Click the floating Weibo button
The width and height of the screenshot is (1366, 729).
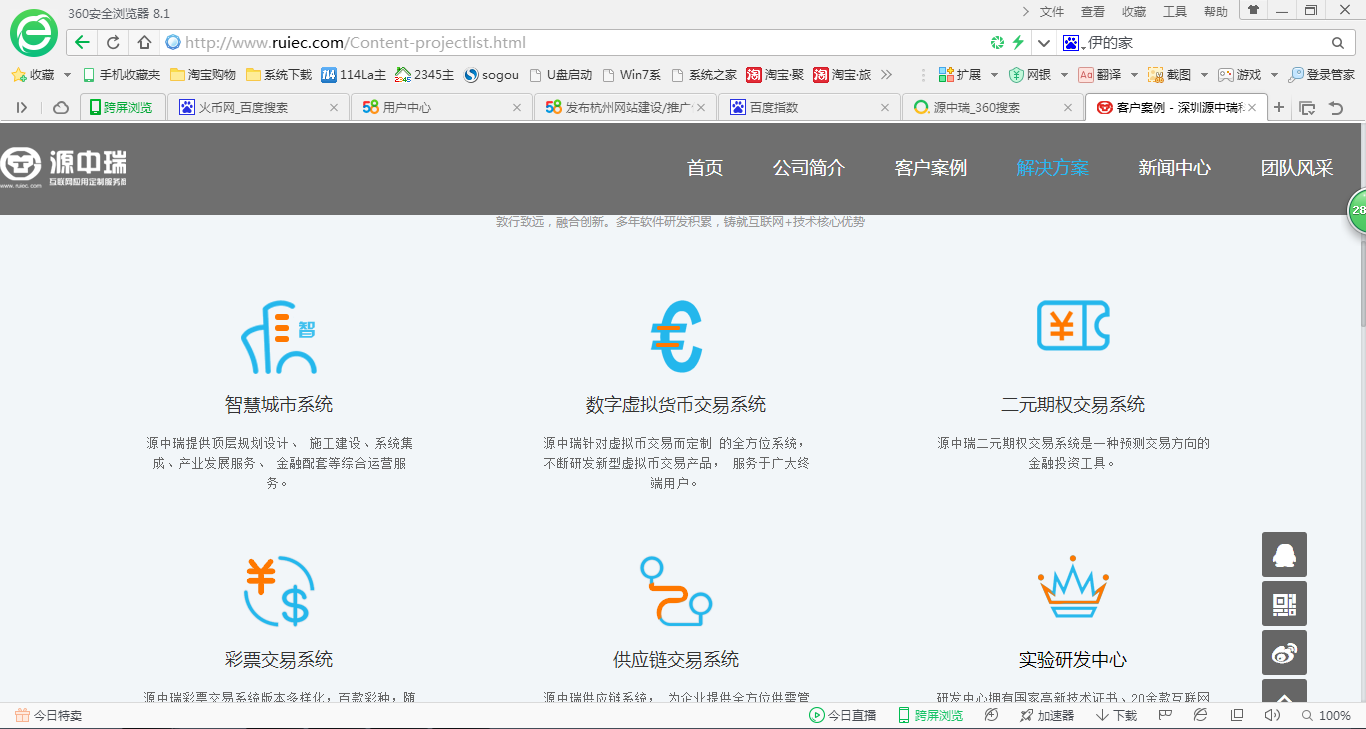[1284, 653]
